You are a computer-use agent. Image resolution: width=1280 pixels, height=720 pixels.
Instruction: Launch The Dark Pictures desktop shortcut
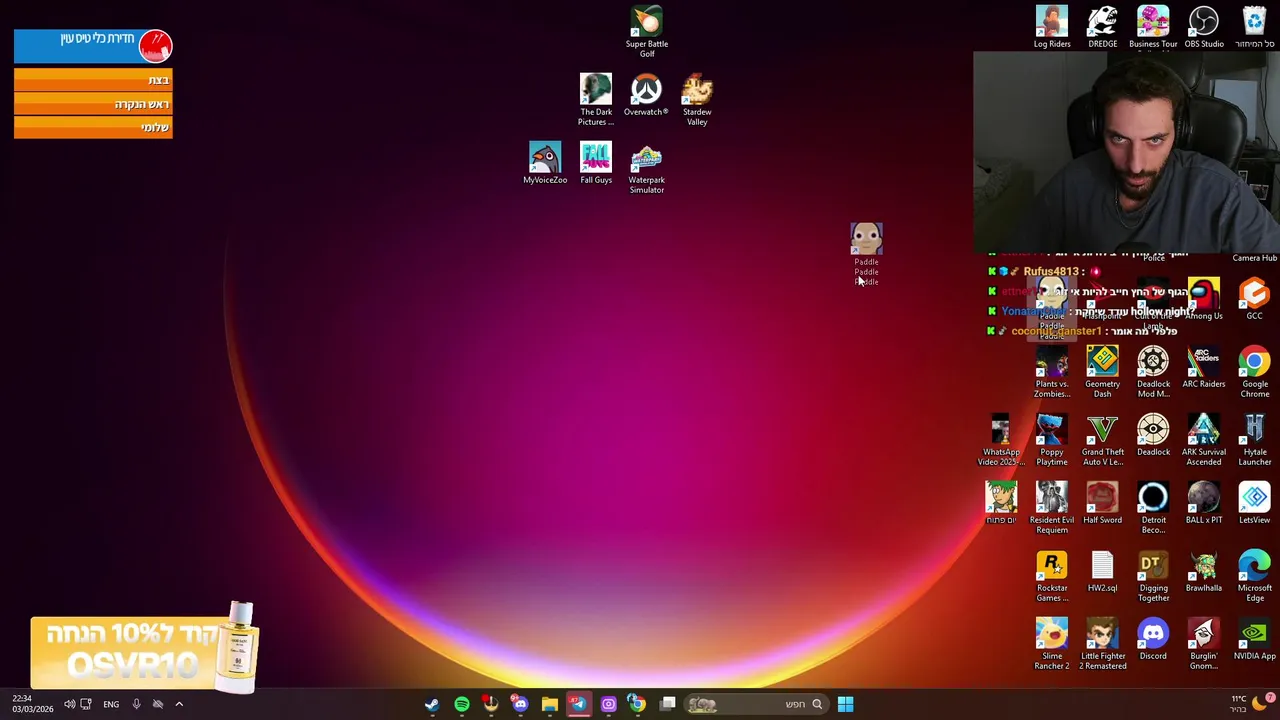pos(595,99)
